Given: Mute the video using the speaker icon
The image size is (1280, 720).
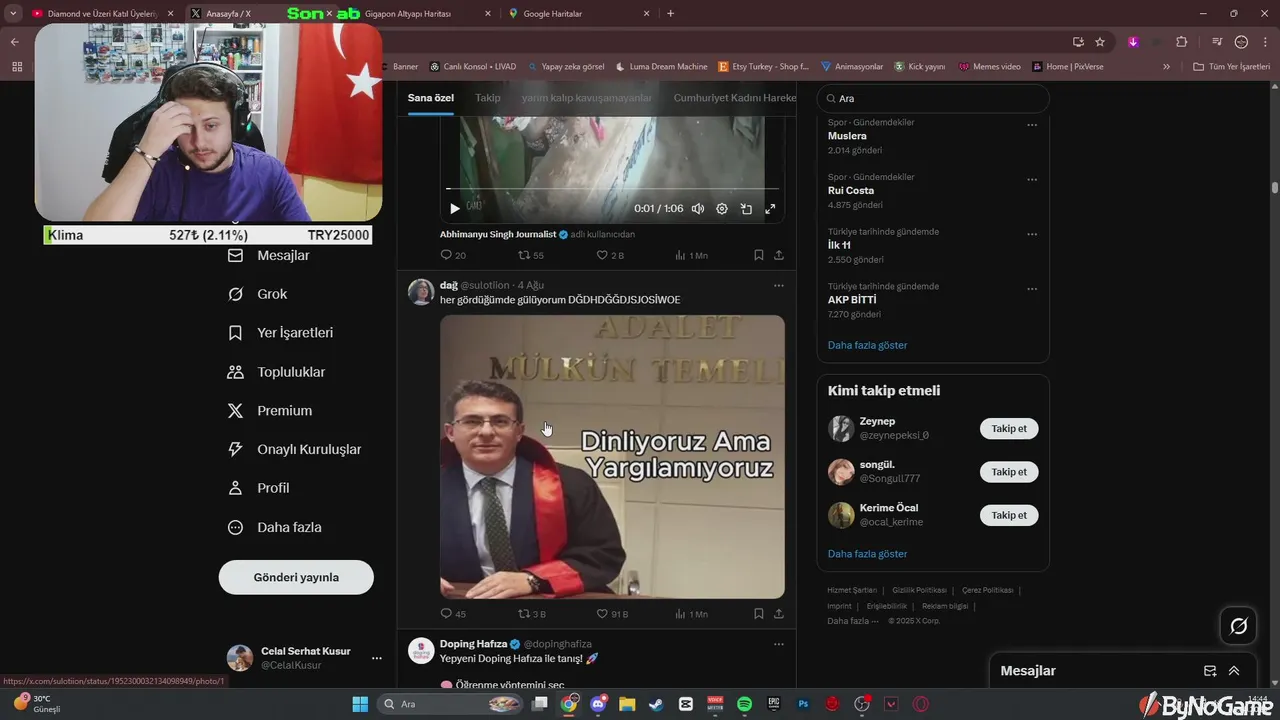Looking at the screenshot, I should click(x=698, y=209).
